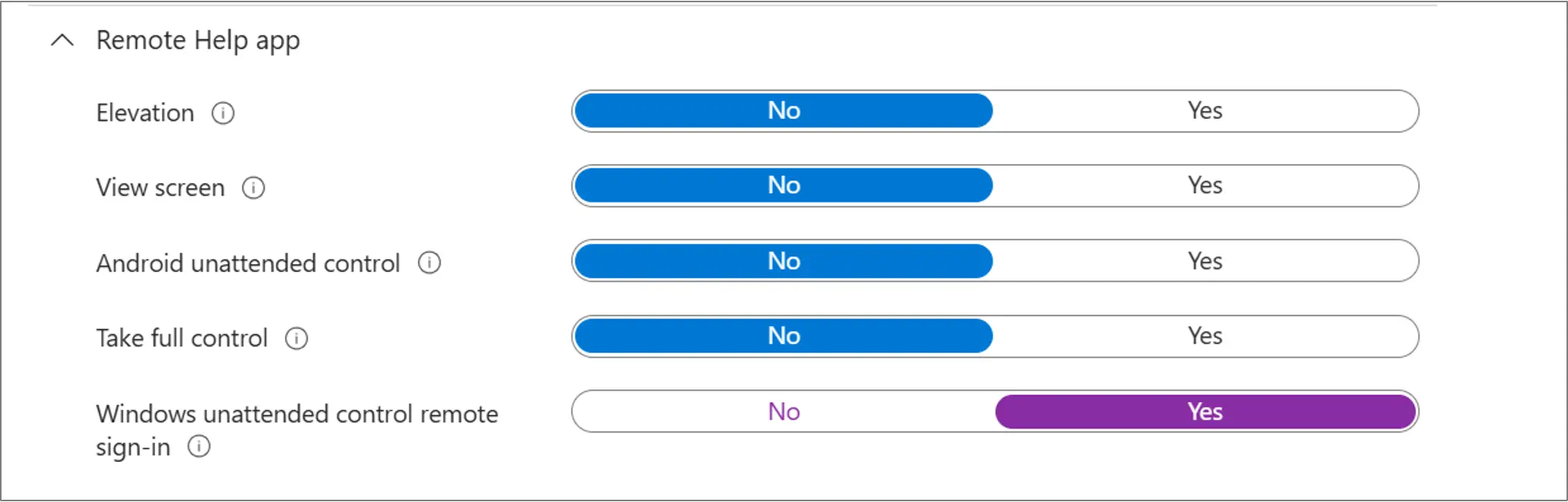Set Take full control to Yes
The height and width of the screenshot is (502, 1568).
pos(1205,336)
